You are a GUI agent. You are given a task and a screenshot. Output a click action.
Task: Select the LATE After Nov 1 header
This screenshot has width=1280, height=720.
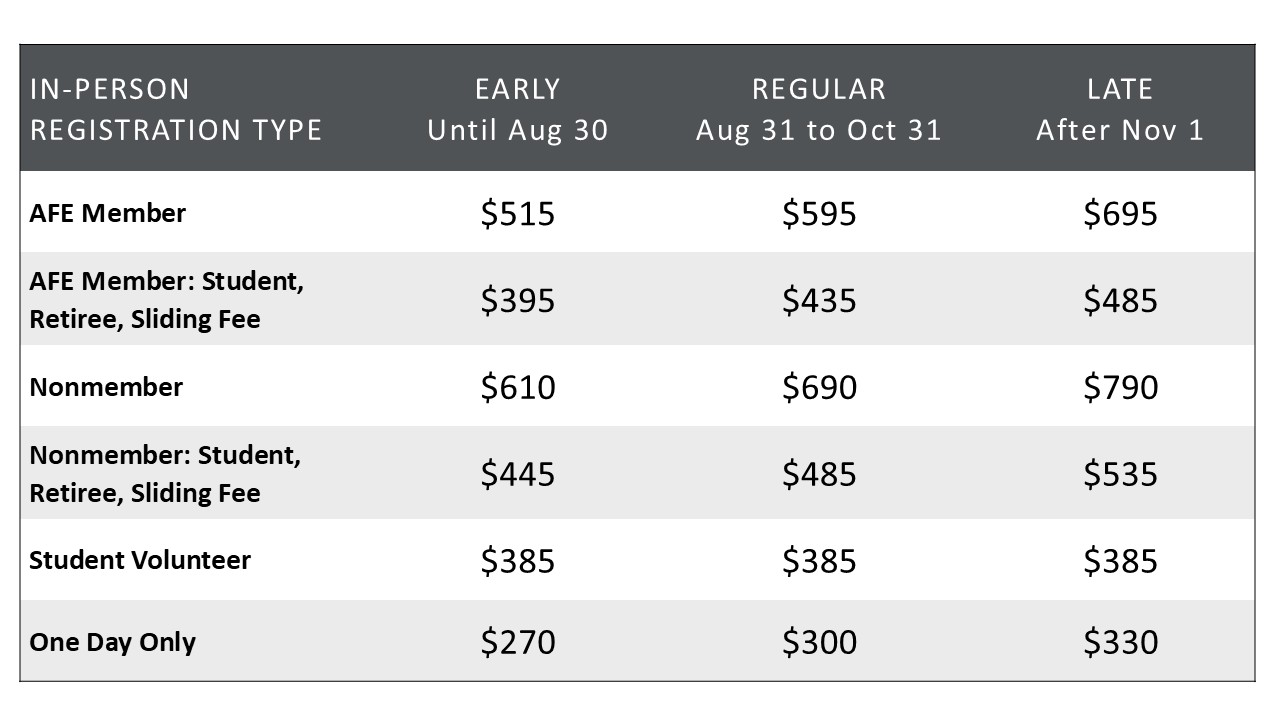click(x=1120, y=109)
